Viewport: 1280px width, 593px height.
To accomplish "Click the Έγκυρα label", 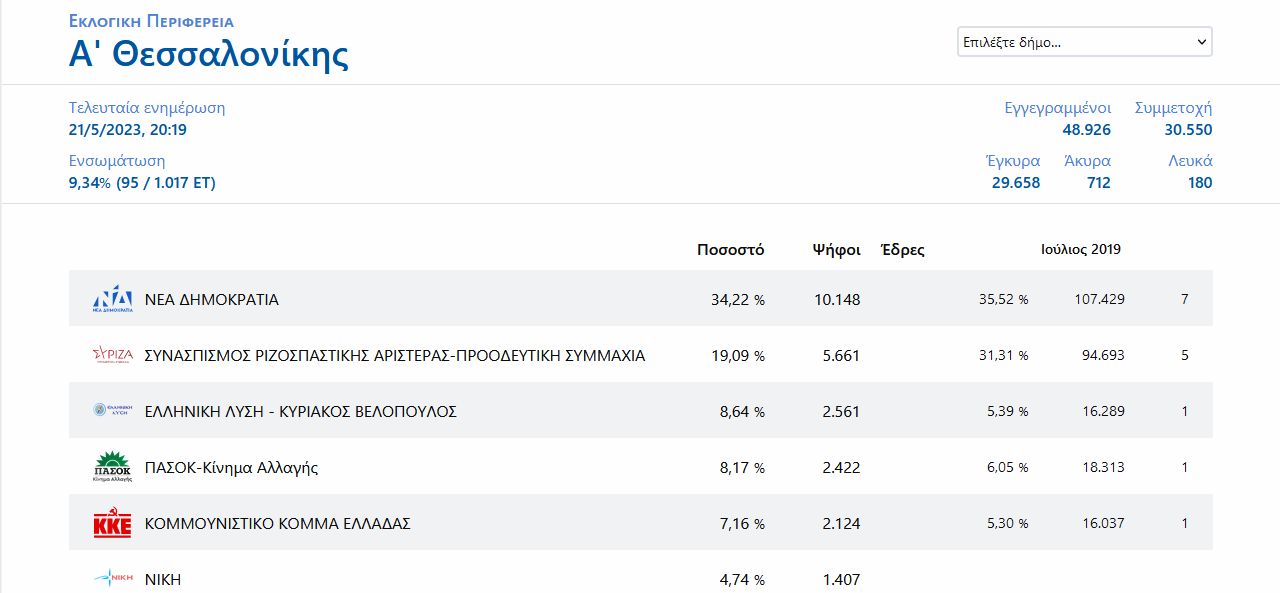I will pos(1013,161).
